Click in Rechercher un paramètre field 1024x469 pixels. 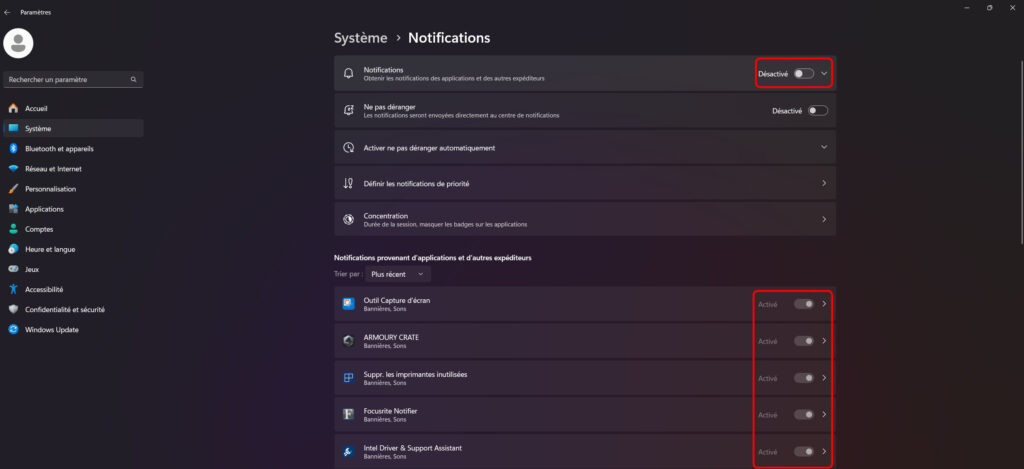pyautogui.click(x=73, y=80)
